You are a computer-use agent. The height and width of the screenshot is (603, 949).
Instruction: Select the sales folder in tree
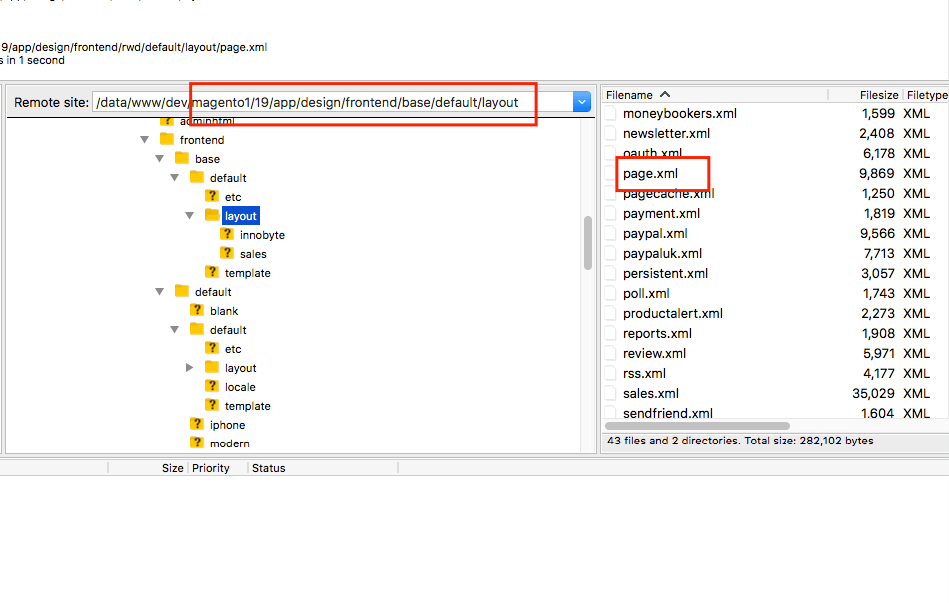[253, 254]
